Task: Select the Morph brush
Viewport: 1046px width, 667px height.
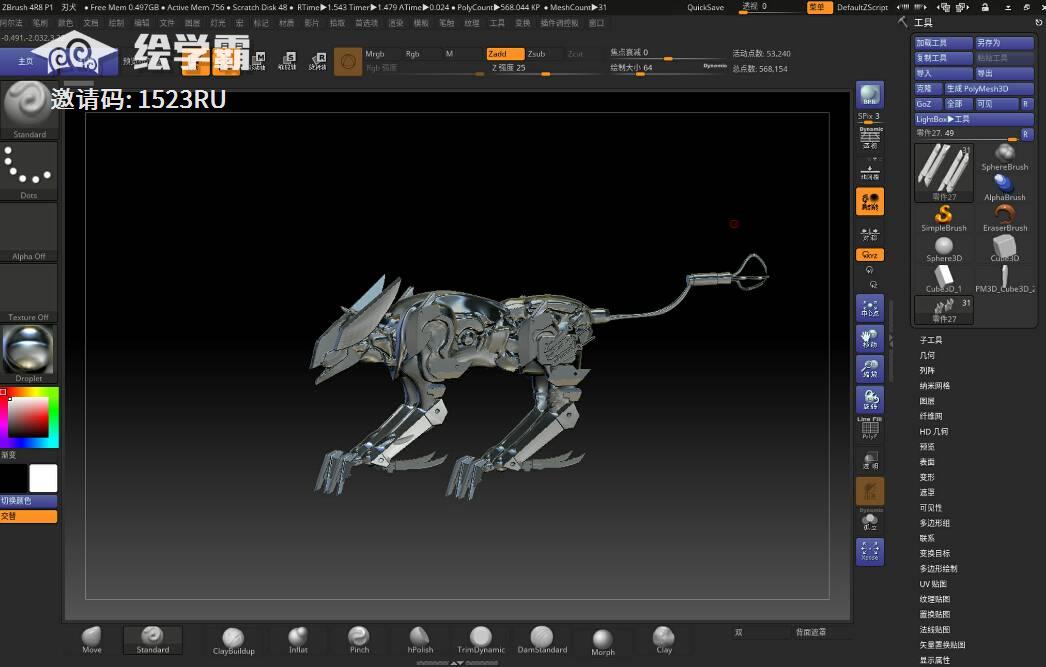Action: 602,642
